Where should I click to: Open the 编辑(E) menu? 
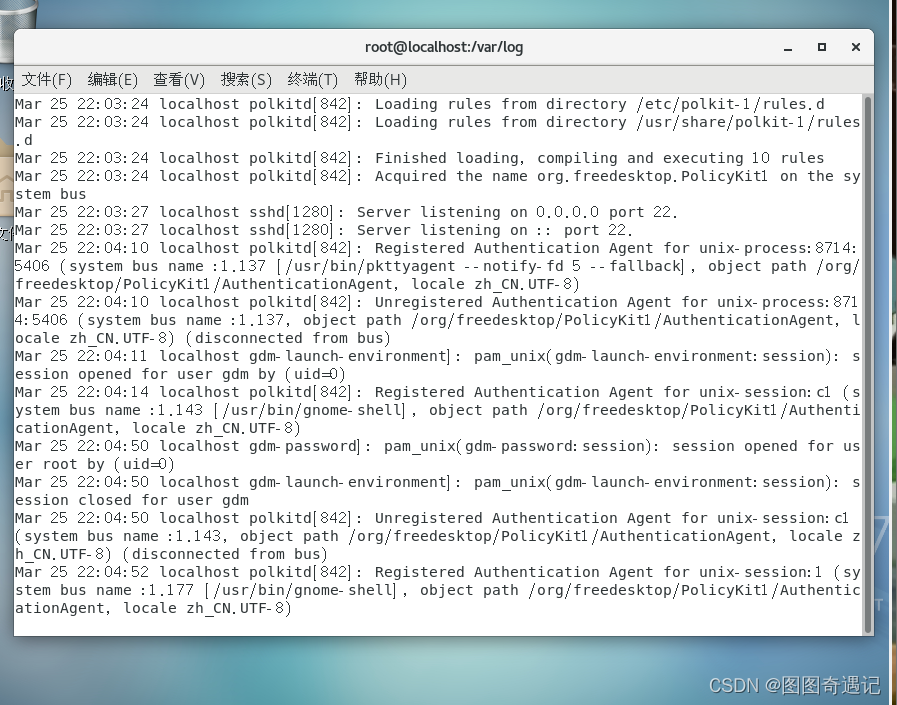[x=113, y=80]
